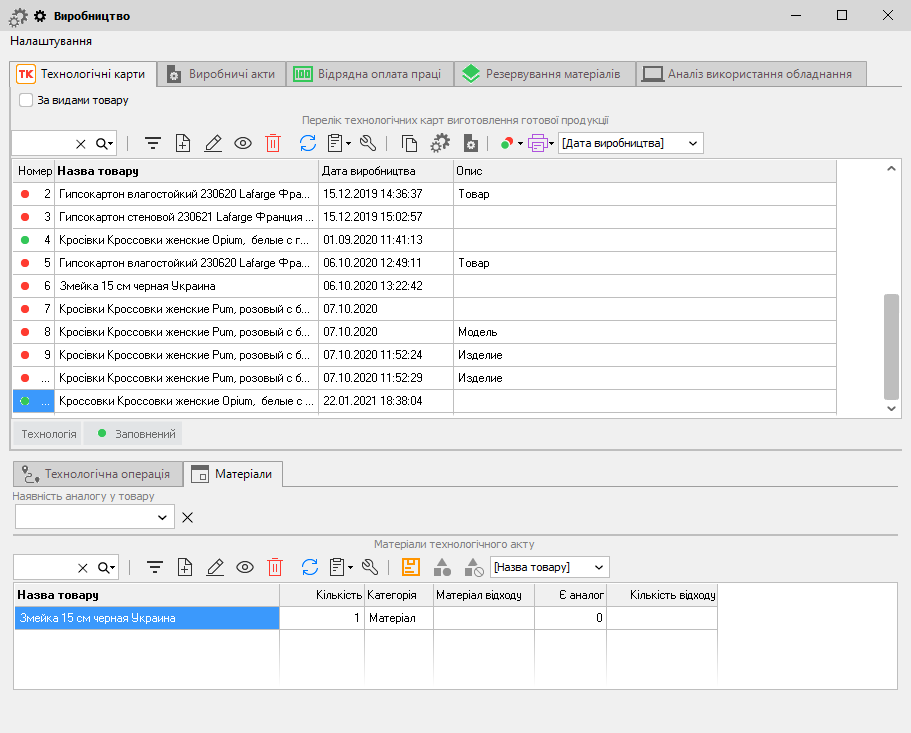Click the gear icon in the cards toolbar
The height and width of the screenshot is (733, 911).
(x=440, y=143)
